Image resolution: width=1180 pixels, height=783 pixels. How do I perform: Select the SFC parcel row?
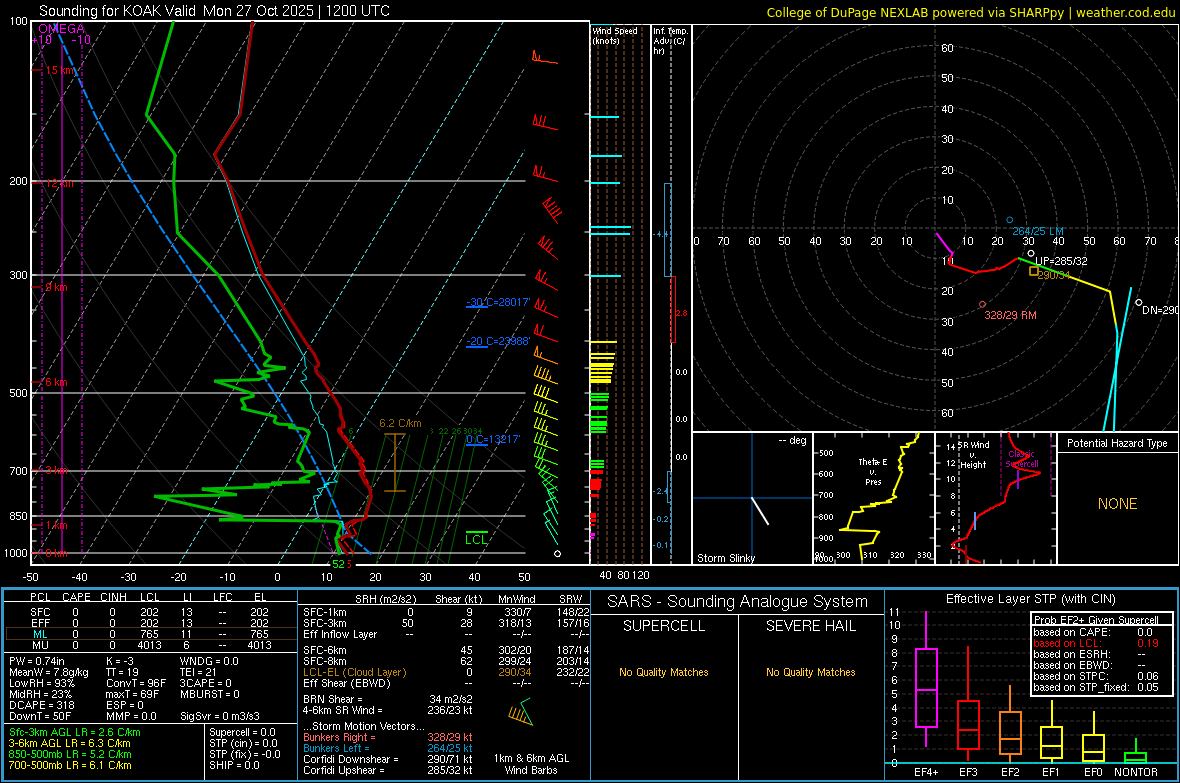click(151, 612)
